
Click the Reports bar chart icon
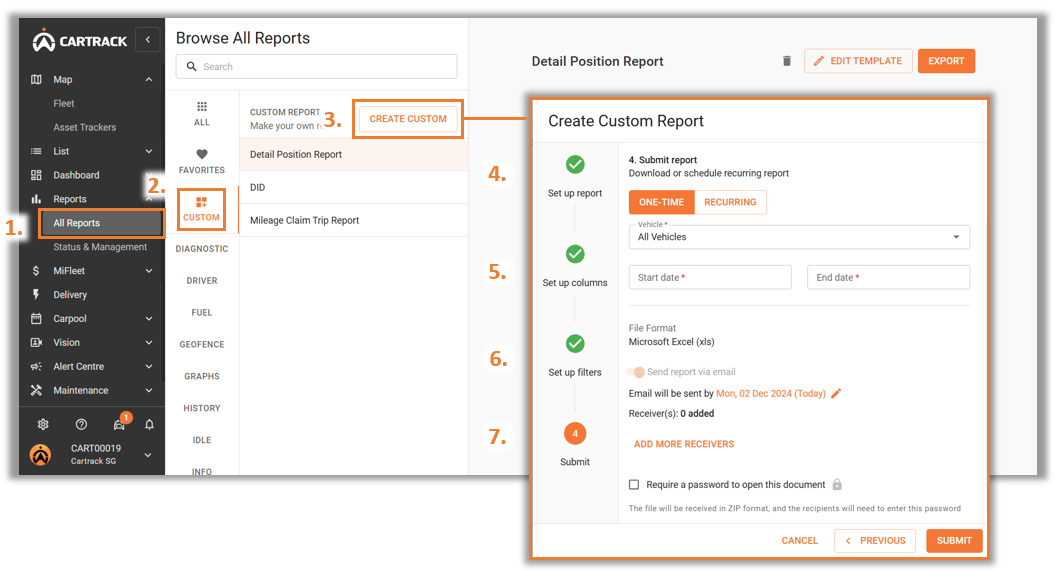point(37,199)
